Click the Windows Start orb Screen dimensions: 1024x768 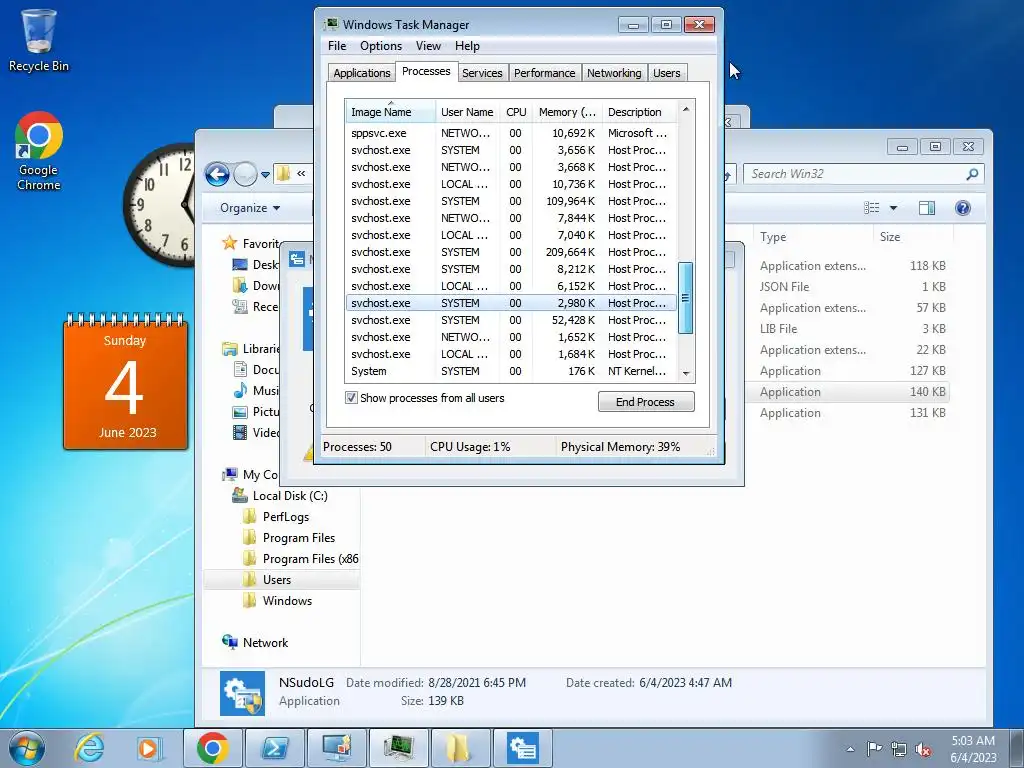27,748
